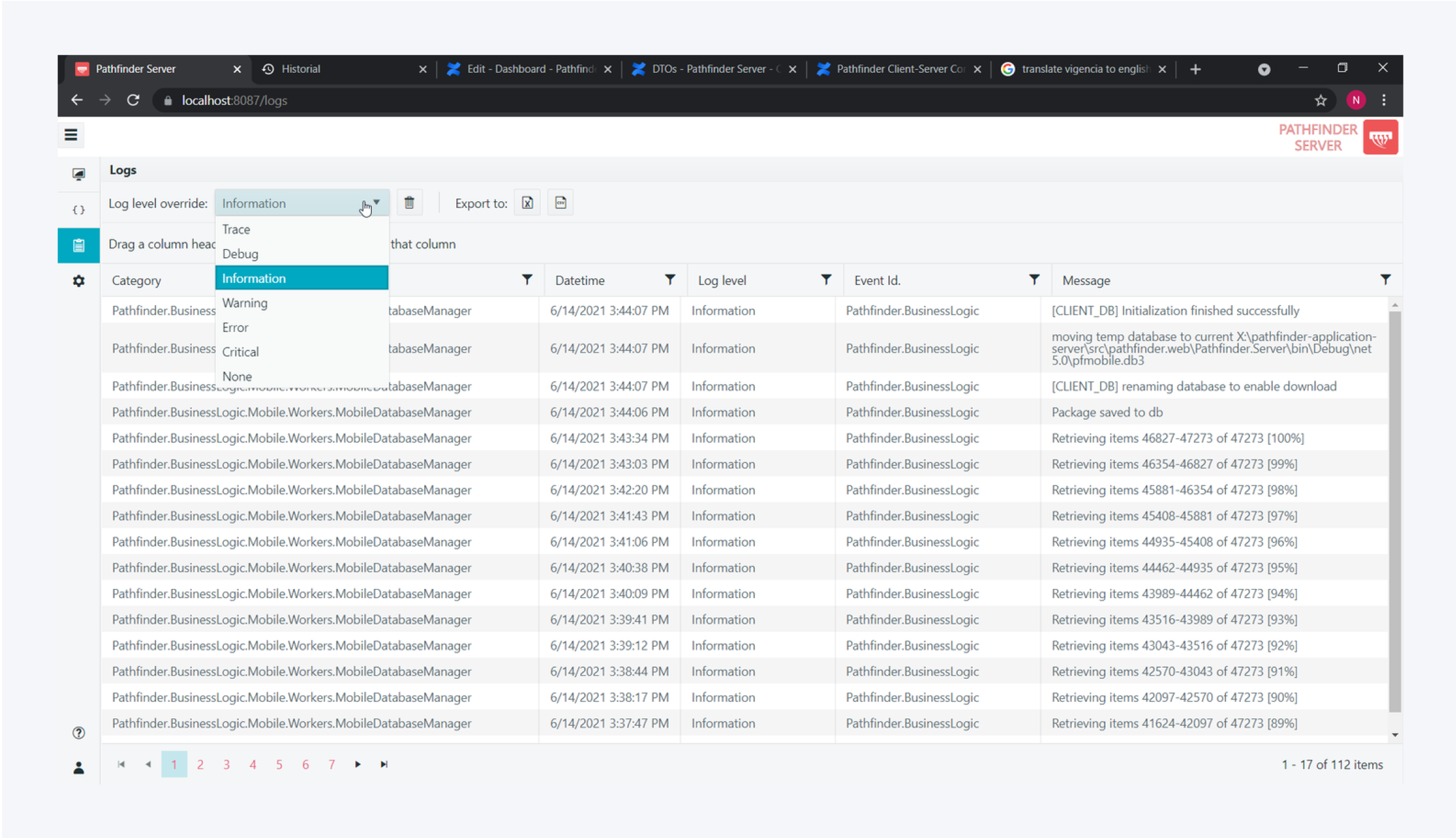Image resolution: width=1456 pixels, height=838 pixels.
Task: Open the settings gear sidebar icon
Action: coord(78,281)
